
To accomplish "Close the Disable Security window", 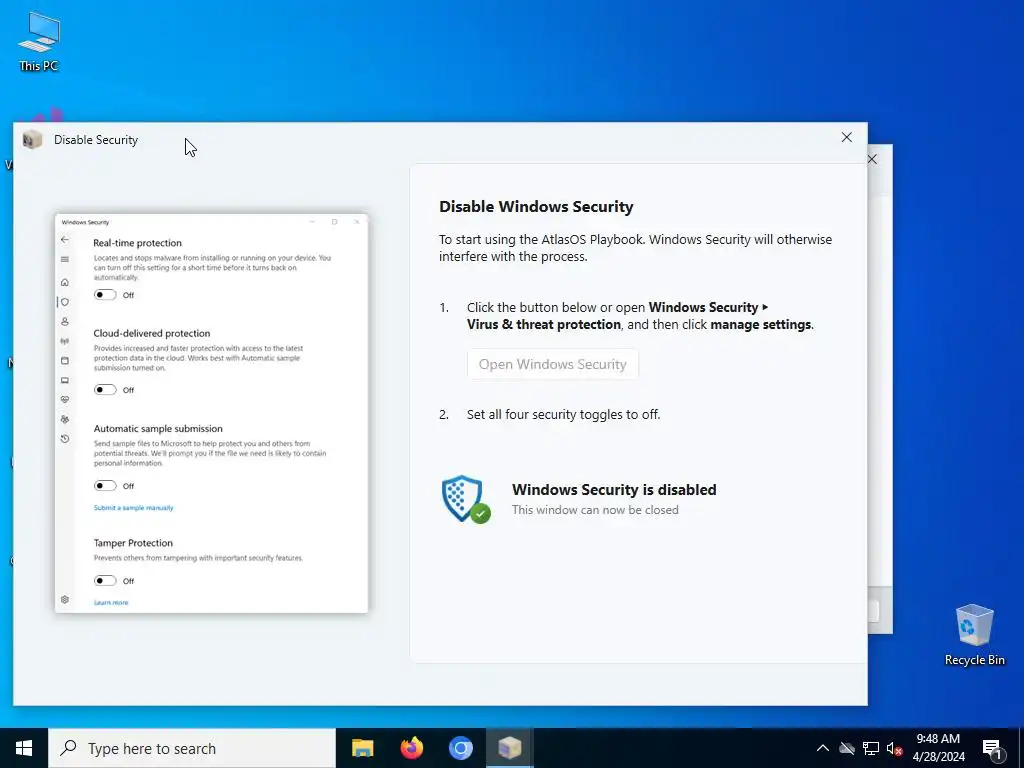I will tap(846, 137).
